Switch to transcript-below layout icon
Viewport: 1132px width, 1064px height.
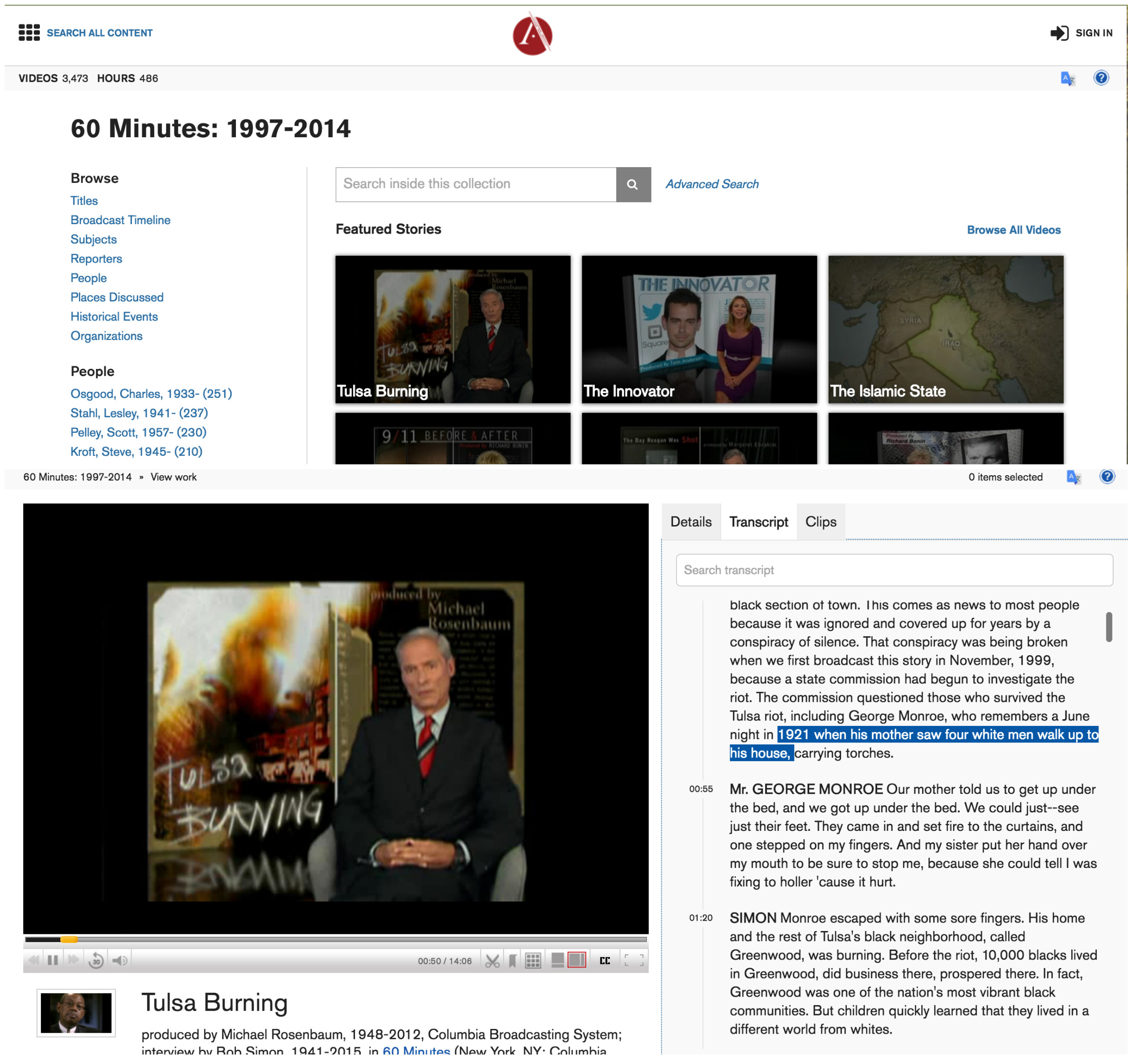coord(558,961)
